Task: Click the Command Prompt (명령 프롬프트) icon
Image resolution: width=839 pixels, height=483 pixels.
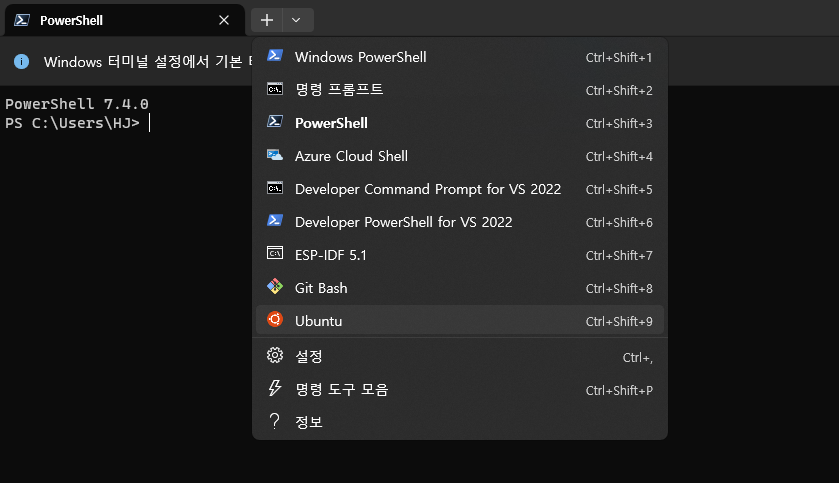Action: coord(275,89)
